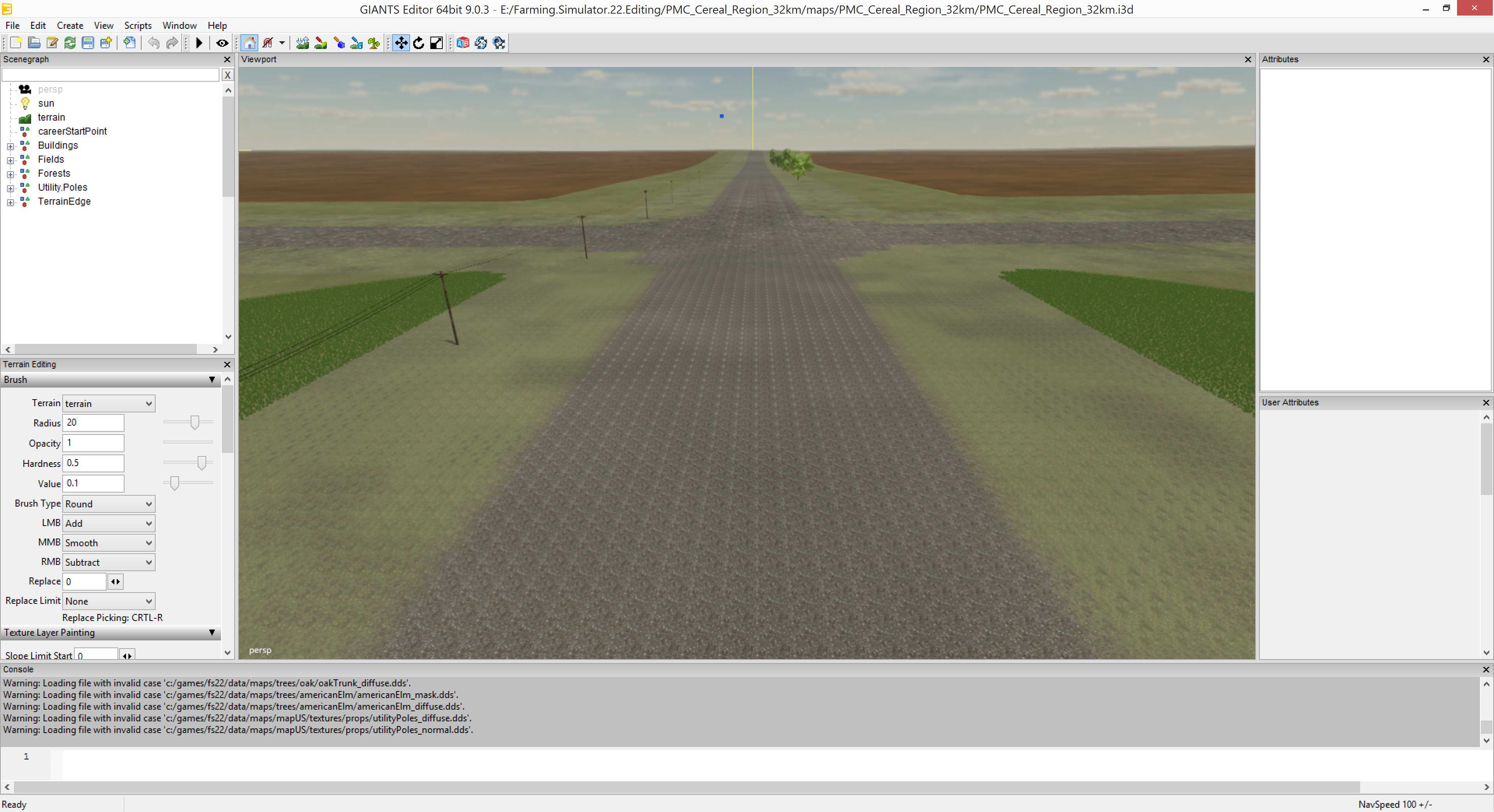Open the Brush Type dropdown

point(109,504)
